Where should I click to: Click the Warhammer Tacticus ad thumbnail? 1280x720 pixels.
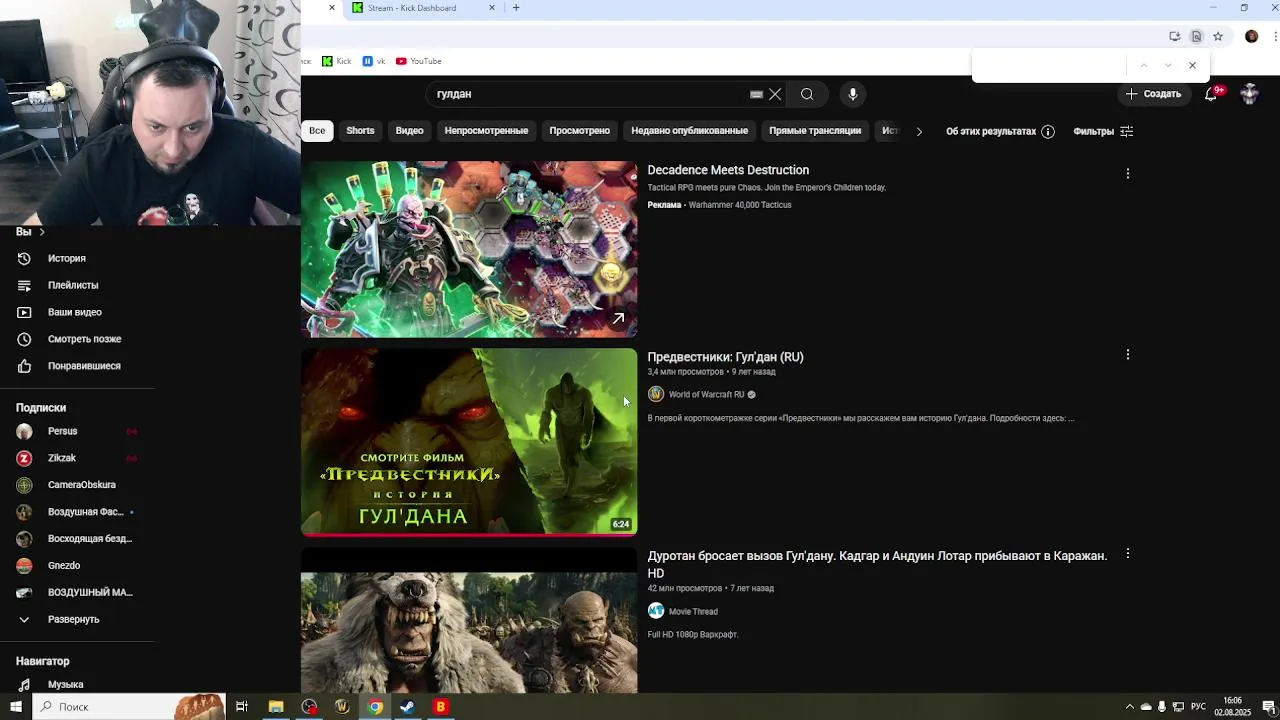coord(469,249)
